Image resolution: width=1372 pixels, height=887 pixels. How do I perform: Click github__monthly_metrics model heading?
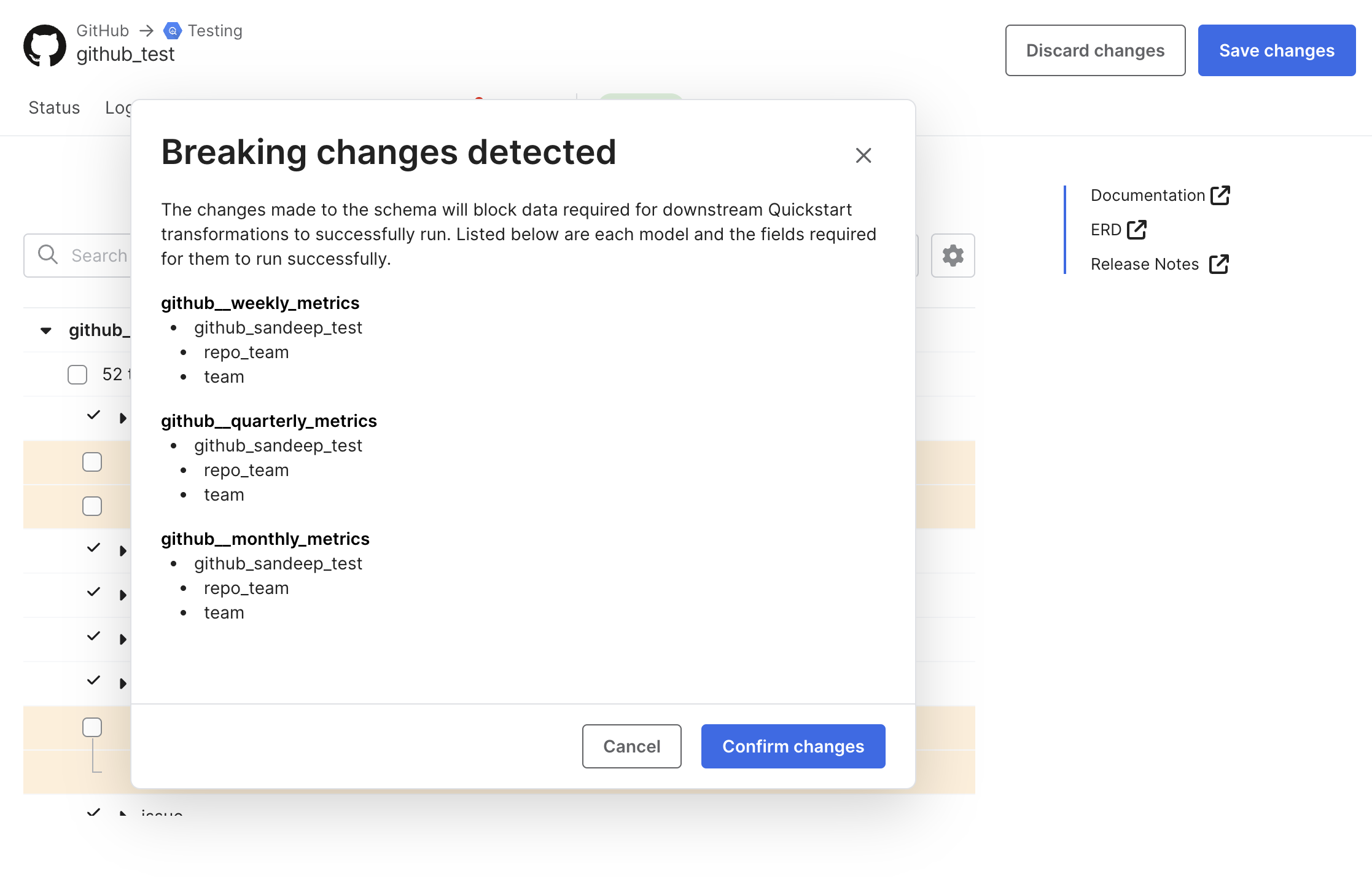pyautogui.click(x=265, y=539)
